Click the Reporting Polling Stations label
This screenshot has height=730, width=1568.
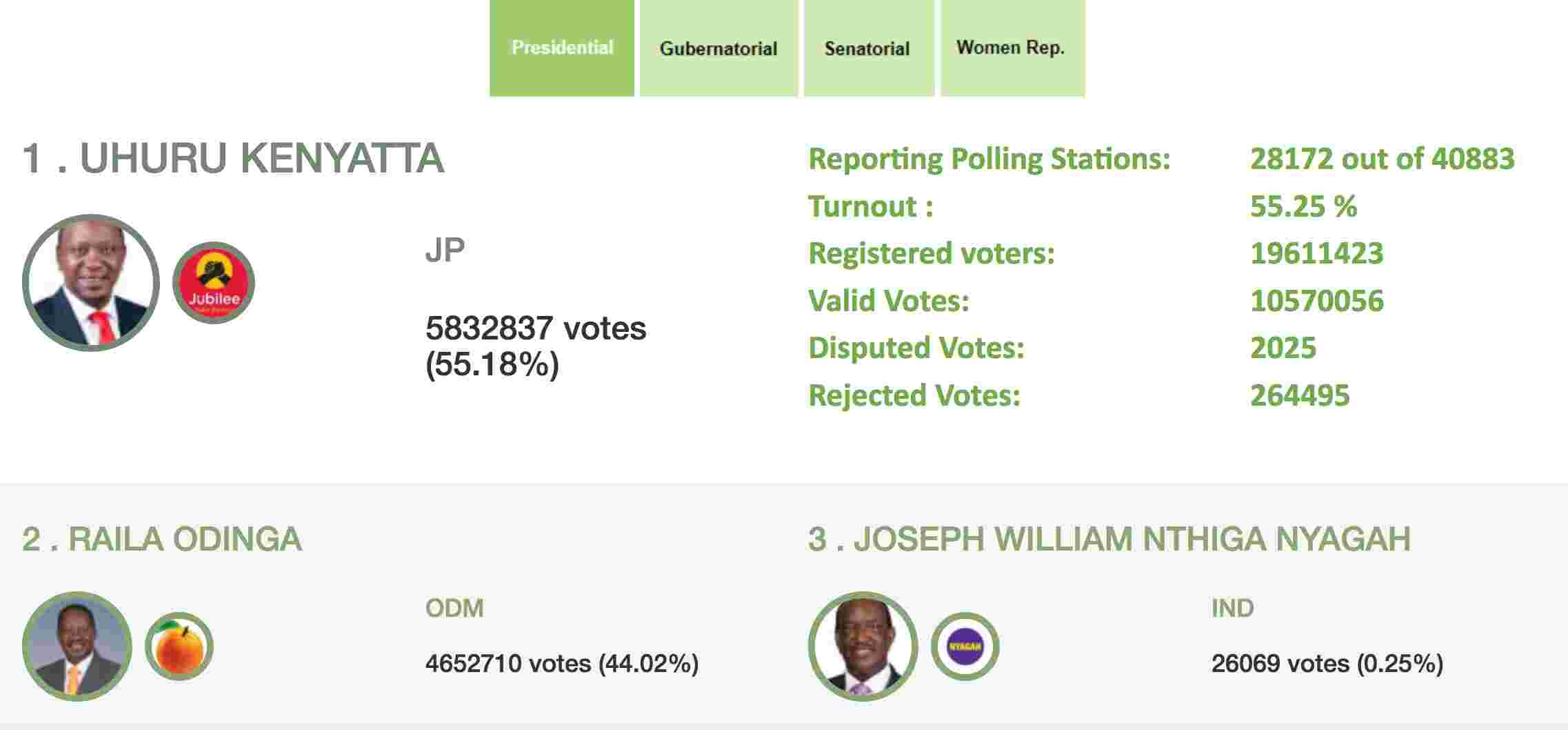(989, 159)
